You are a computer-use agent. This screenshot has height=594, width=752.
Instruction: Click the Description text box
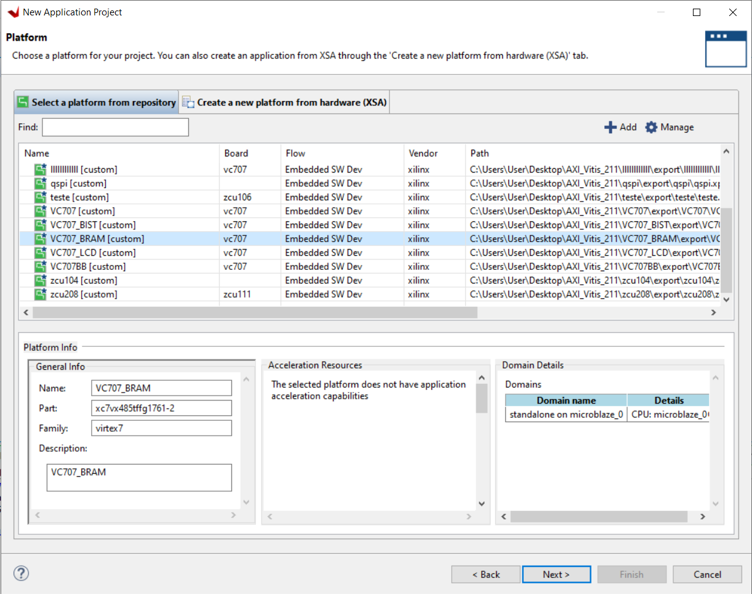(139, 478)
